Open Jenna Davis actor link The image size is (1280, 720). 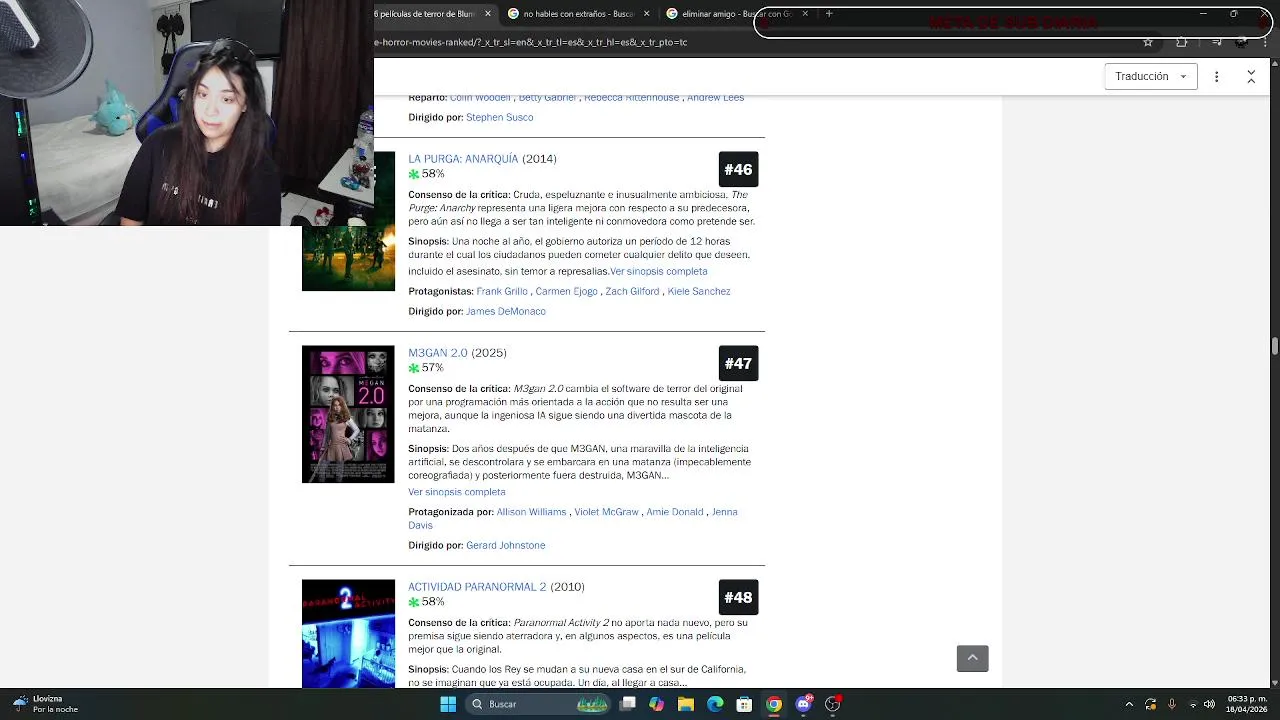point(573,518)
